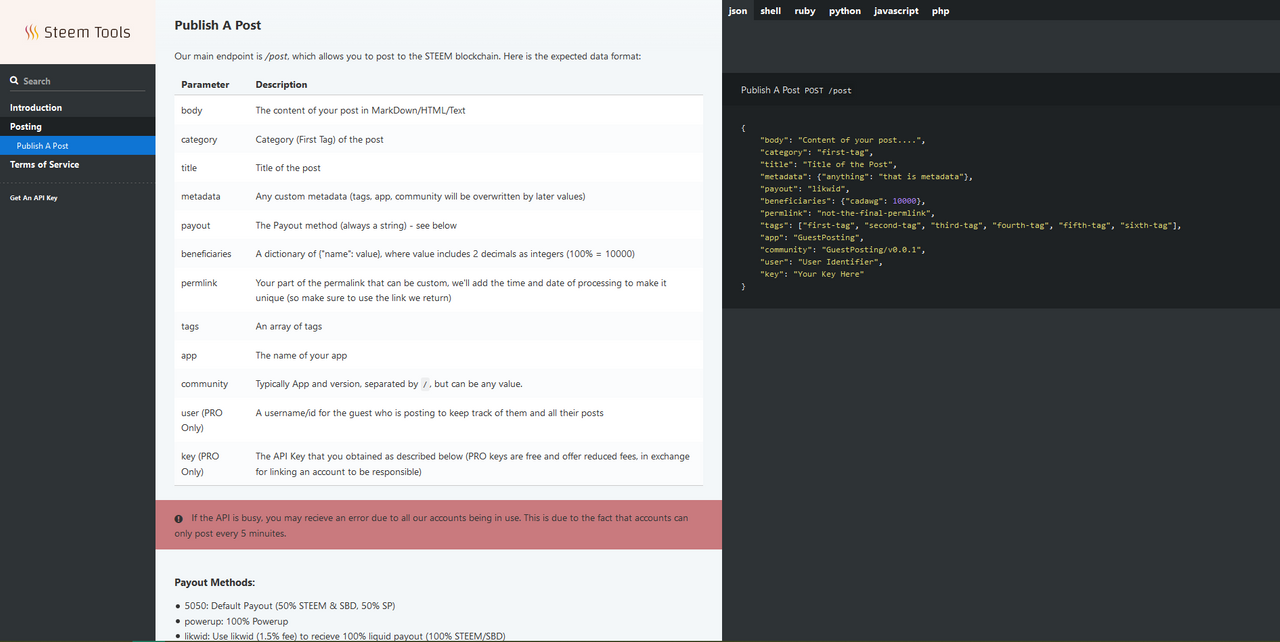
Task: Open the Introduction section in sidebar
Action: pyautogui.click(x=36, y=107)
